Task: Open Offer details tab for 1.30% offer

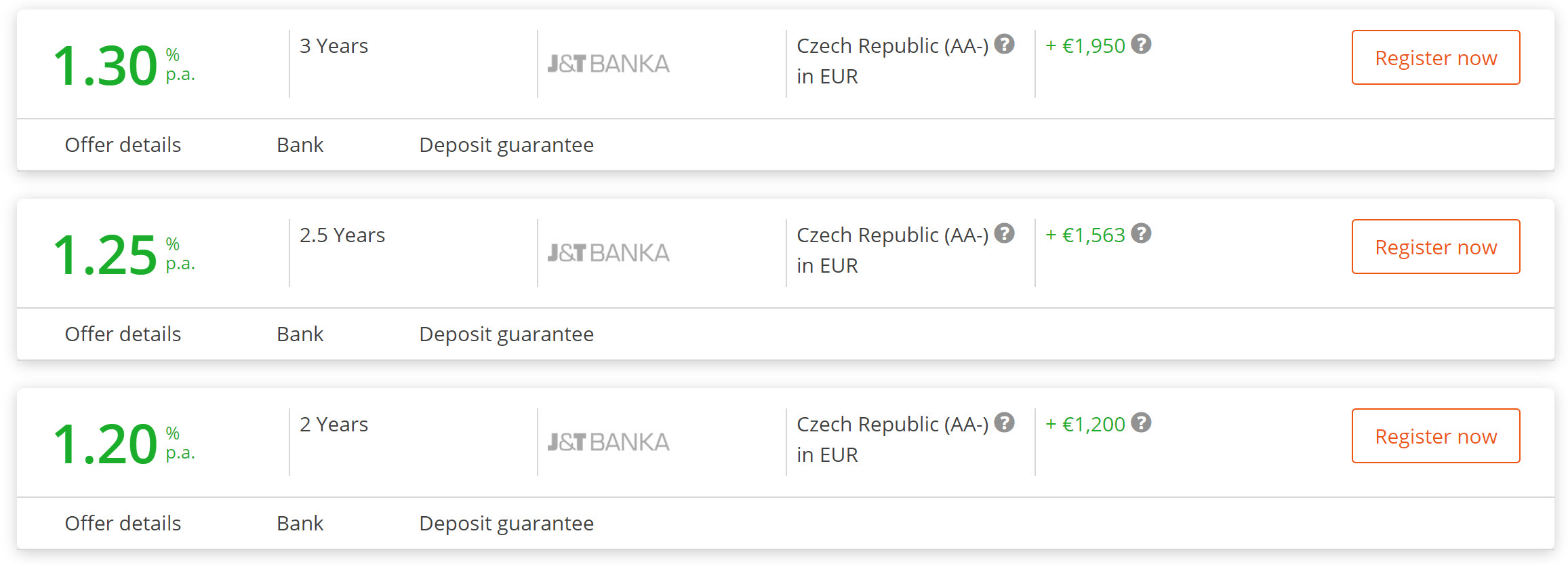Action: tap(123, 145)
